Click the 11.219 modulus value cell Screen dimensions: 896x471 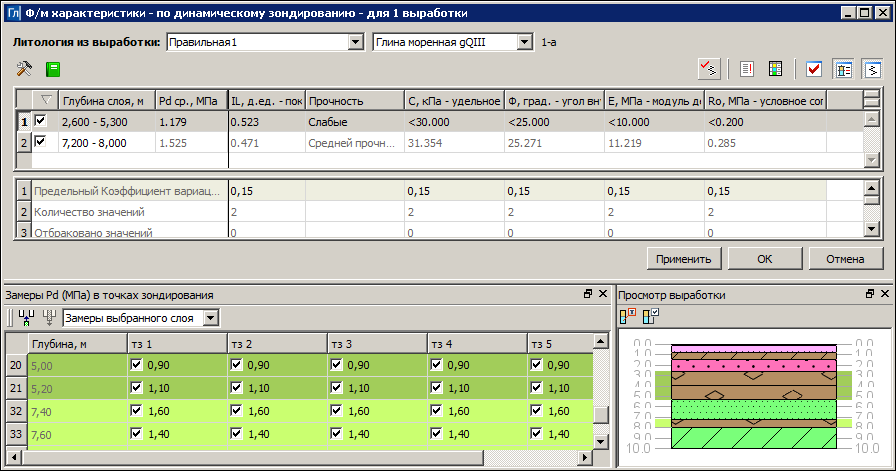[x=654, y=143]
